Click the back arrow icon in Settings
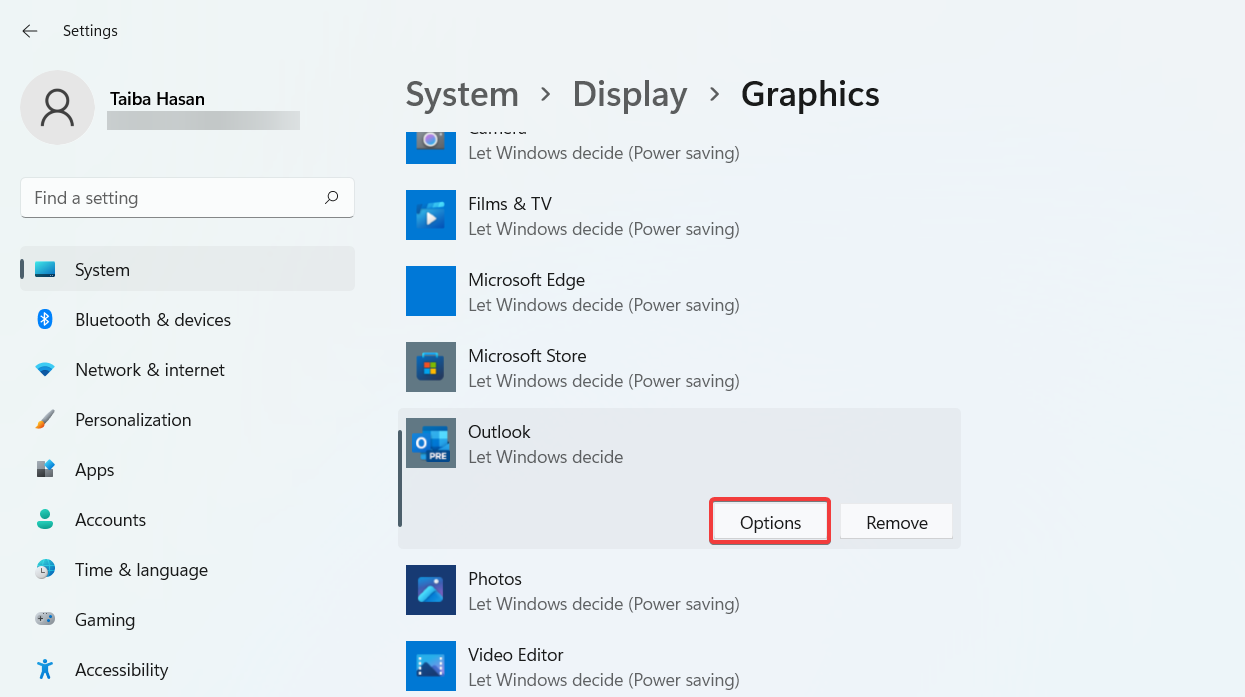Viewport: 1245px width, 697px height. (30, 31)
